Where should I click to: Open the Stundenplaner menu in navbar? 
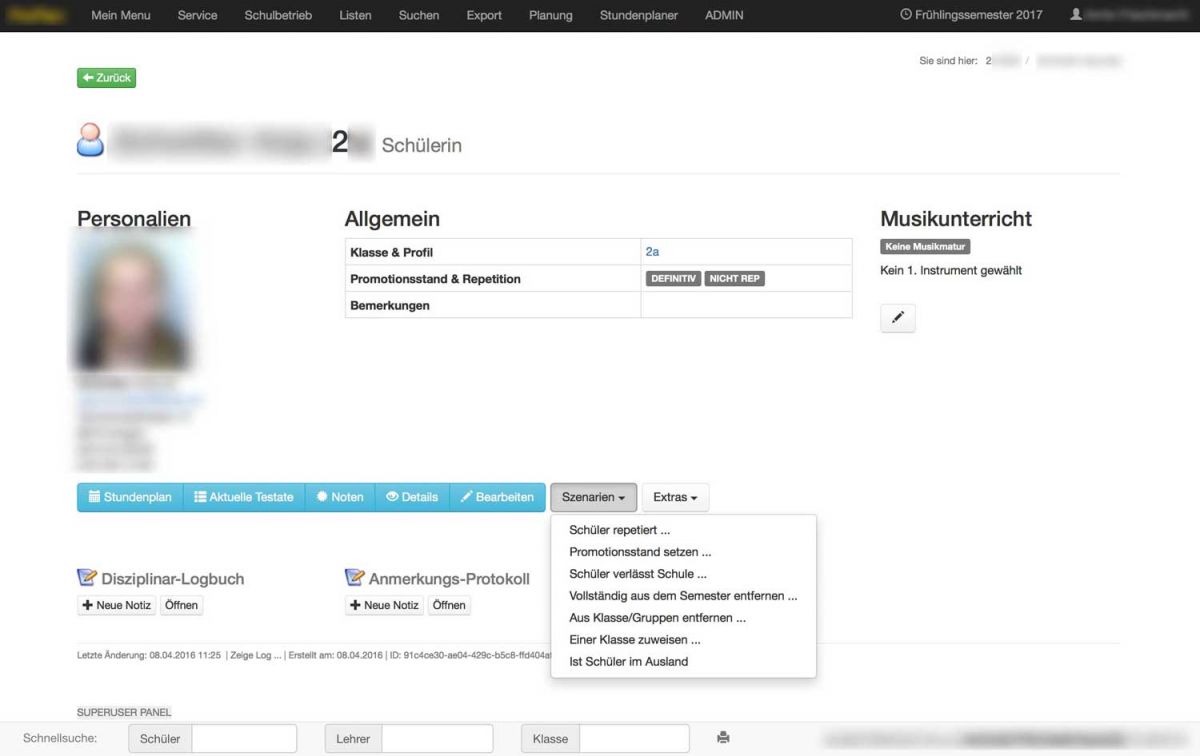coord(638,15)
